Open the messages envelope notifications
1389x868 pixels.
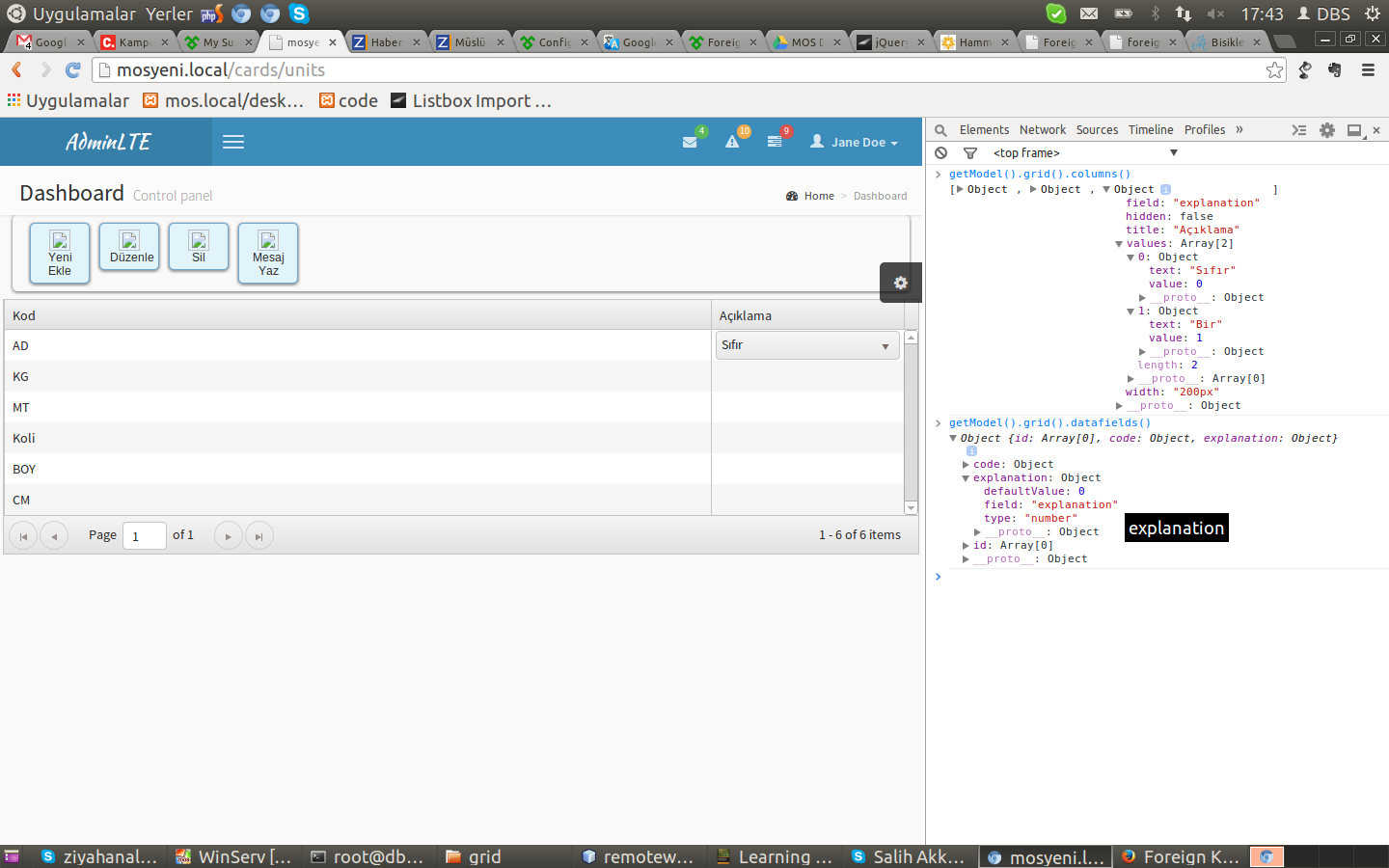point(690,142)
